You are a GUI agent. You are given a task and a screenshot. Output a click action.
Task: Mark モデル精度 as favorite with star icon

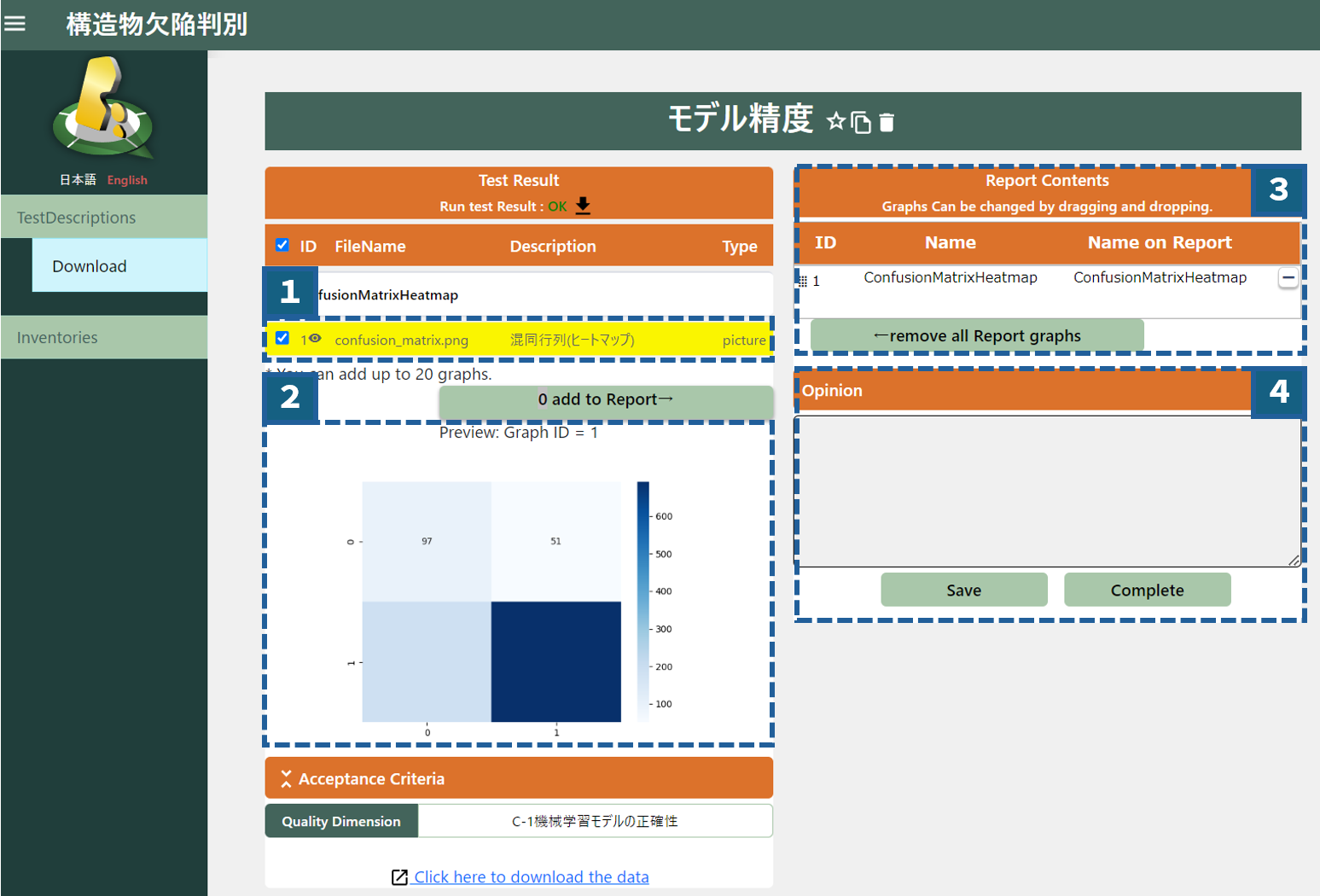(835, 122)
